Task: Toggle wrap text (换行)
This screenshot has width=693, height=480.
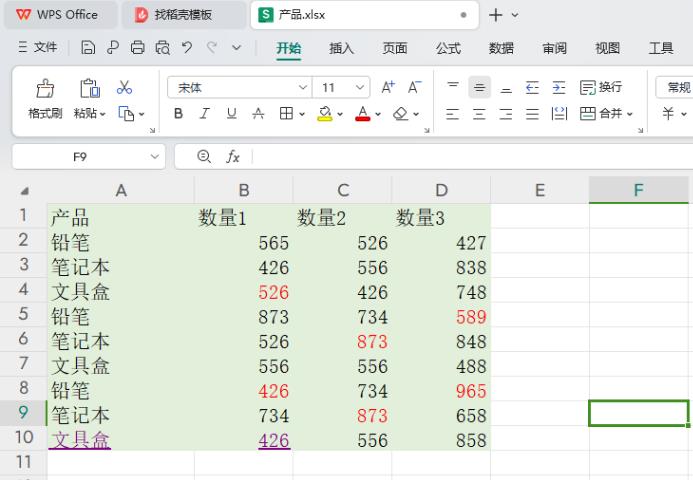Action: [x=601, y=87]
